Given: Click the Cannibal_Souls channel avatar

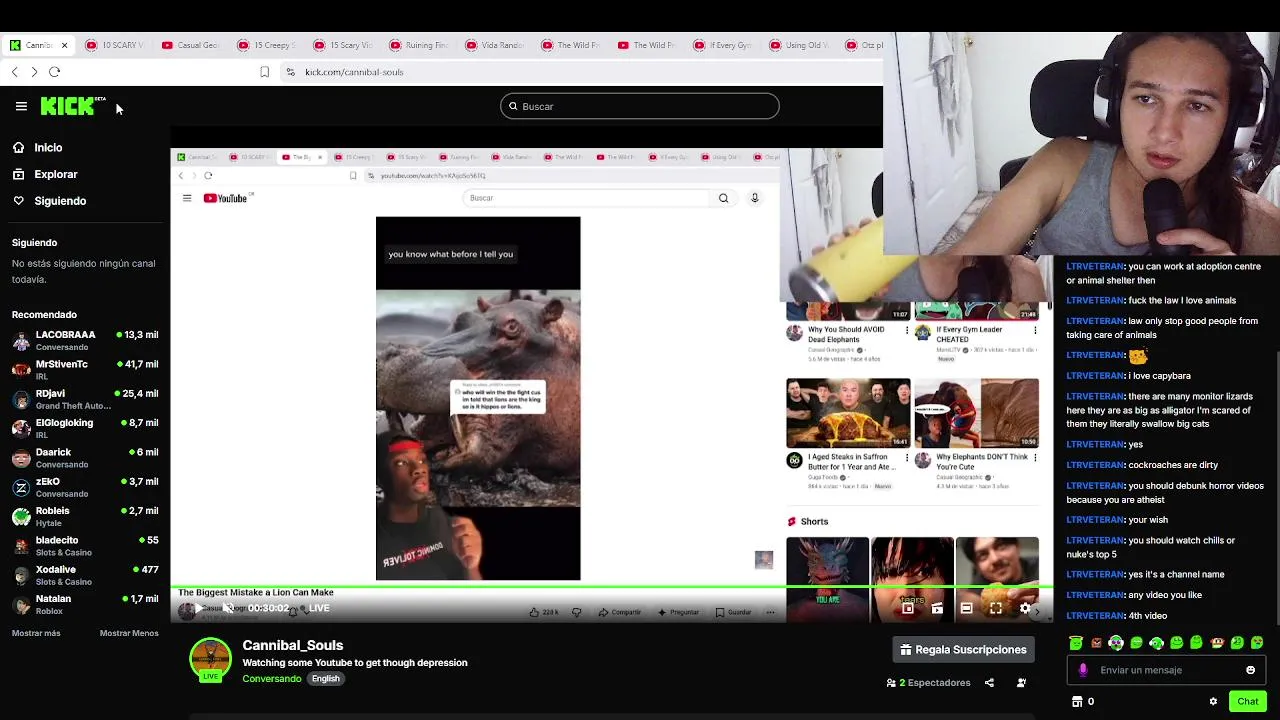Looking at the screenshot, I should coord(210,658).
